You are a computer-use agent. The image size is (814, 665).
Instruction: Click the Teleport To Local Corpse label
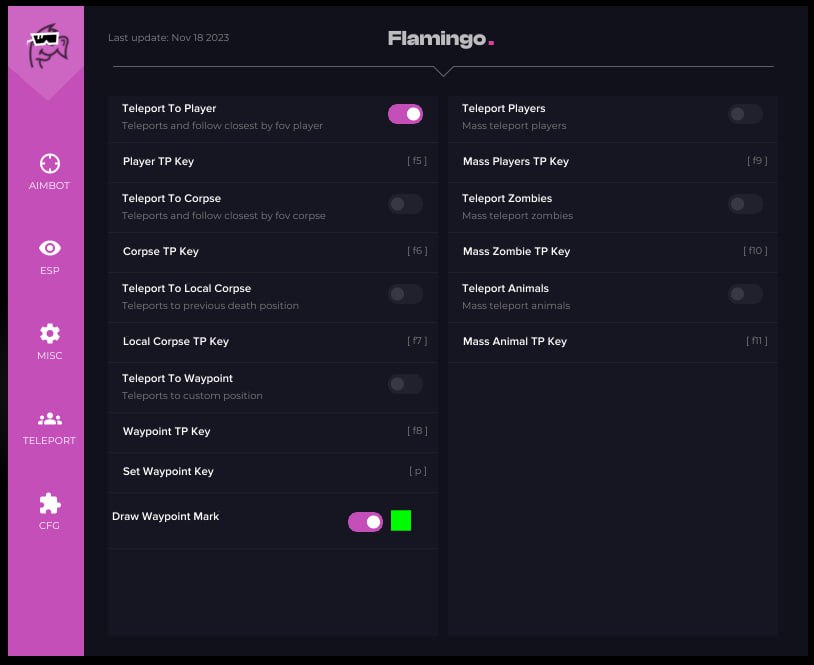[186, 288]
